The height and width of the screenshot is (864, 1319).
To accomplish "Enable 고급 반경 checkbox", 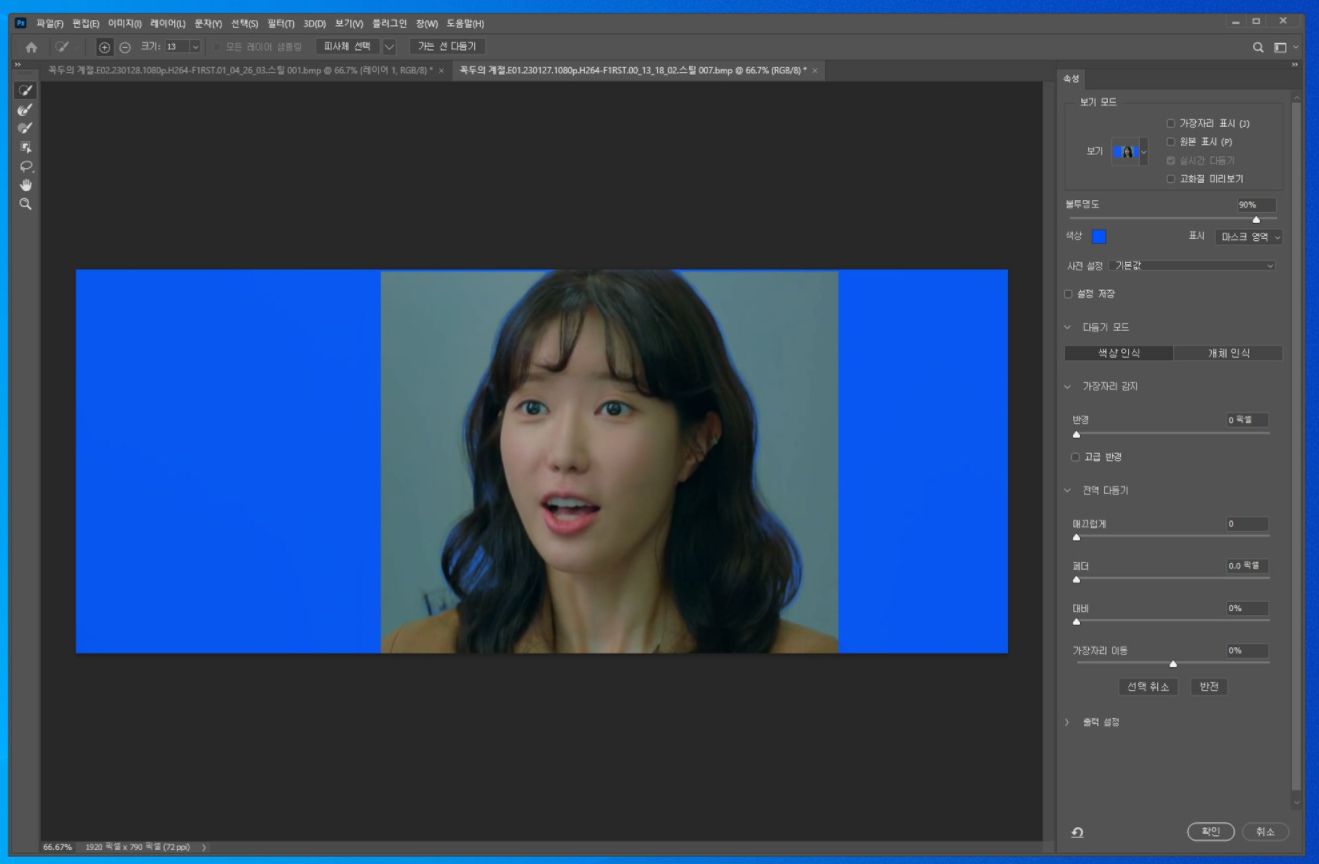I will (x=1076, y=457).
